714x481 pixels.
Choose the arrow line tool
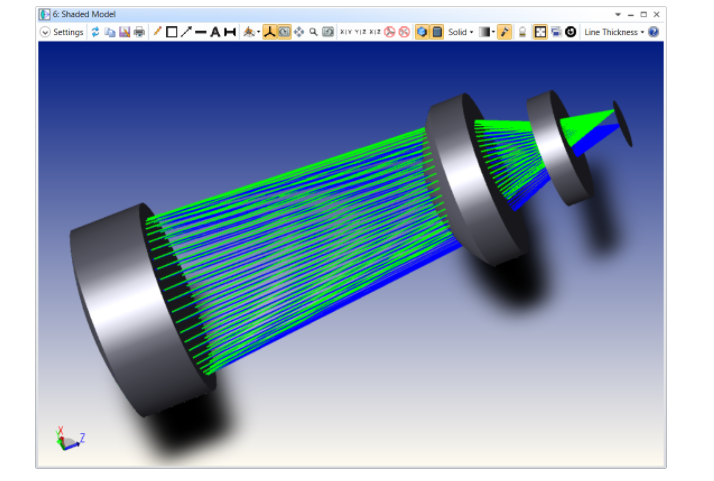[x=186, y=32]
